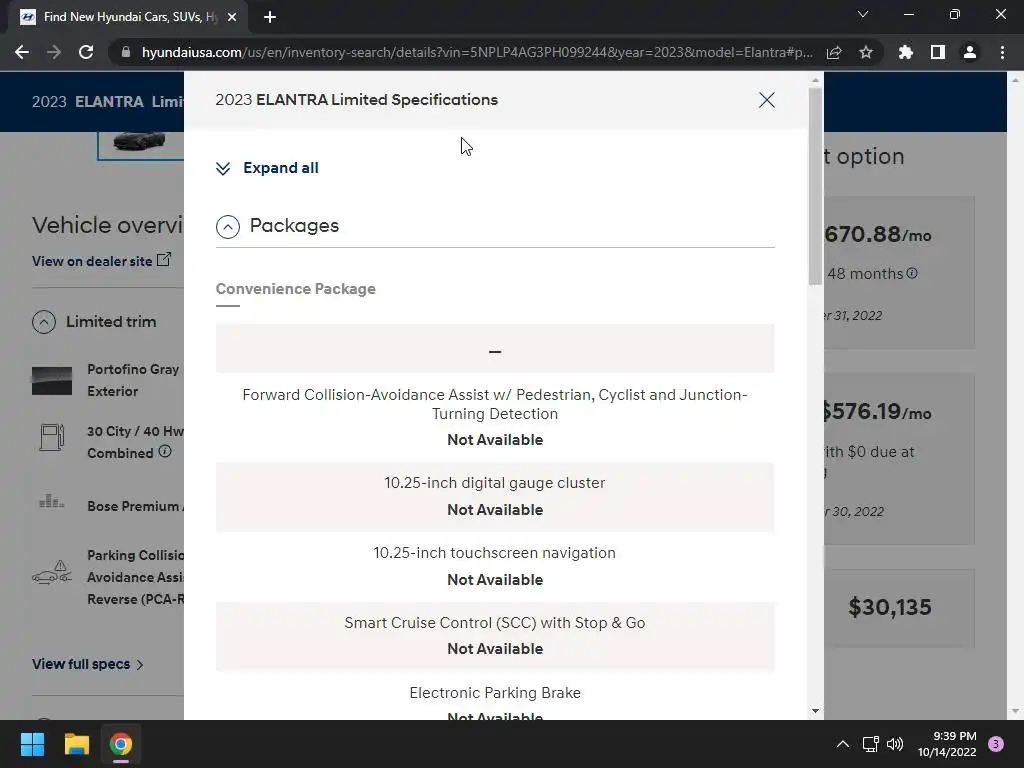Click the volume speaker tray icon
This screenshot has height=768, width=1024.
895,744
